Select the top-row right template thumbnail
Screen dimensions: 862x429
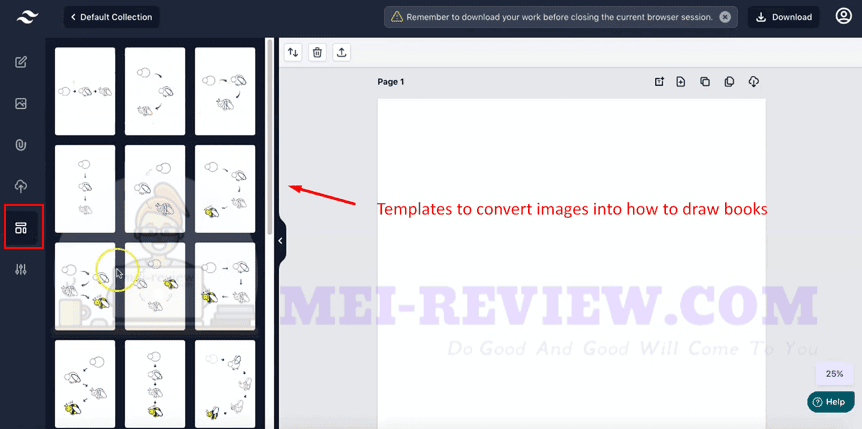[x=225, y=91]
